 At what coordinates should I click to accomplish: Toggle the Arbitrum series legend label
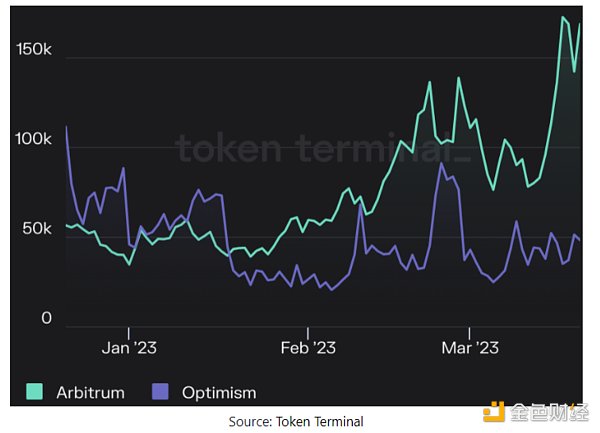90,392
